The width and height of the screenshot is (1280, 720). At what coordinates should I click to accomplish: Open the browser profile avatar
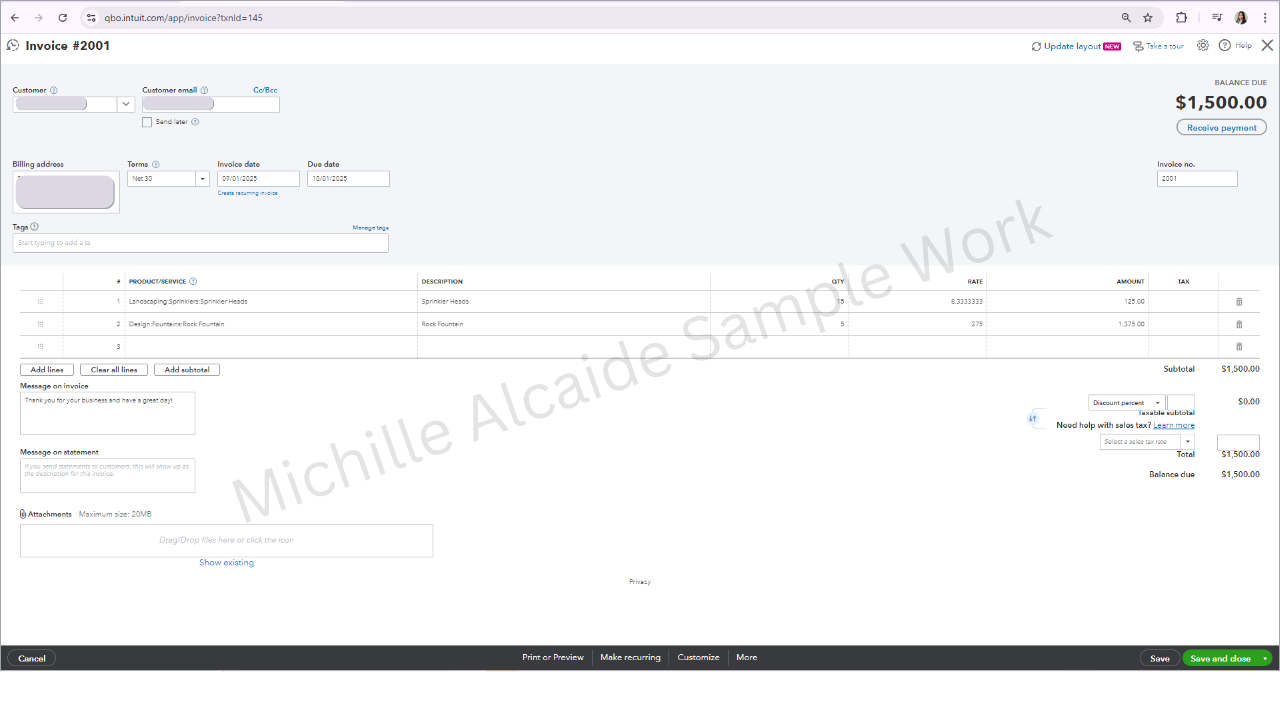click(1241, 18)
